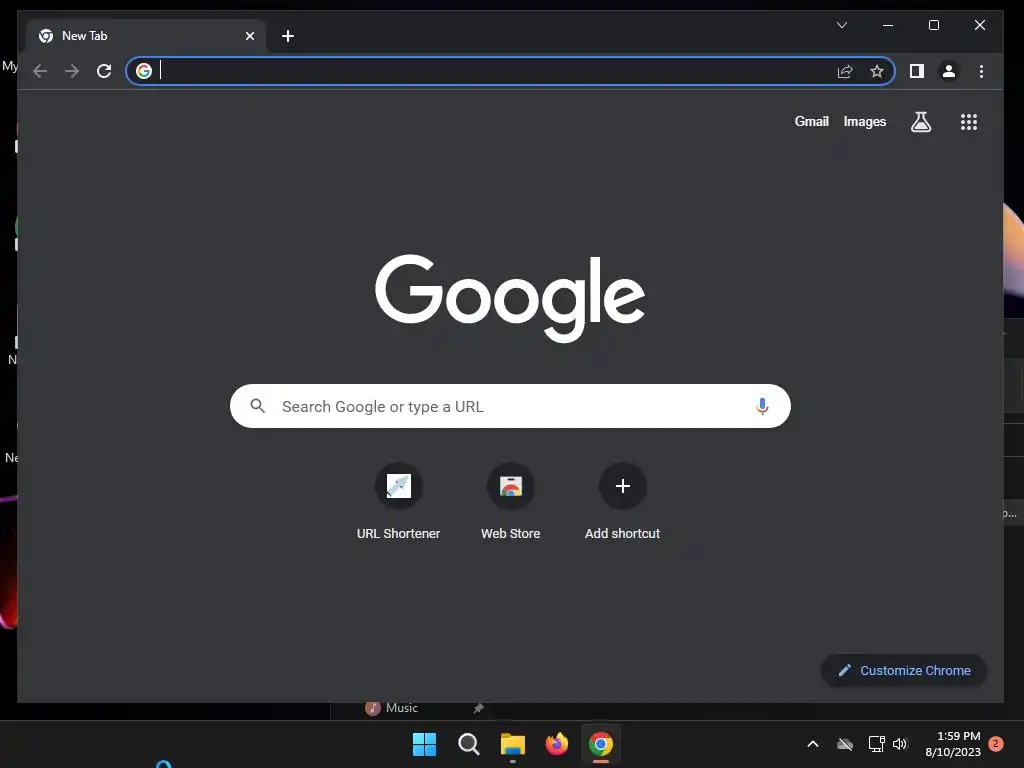Screen dimensions: 1024x768
Task: Click the OneDrive cloud tray icon
Action: 845,744
